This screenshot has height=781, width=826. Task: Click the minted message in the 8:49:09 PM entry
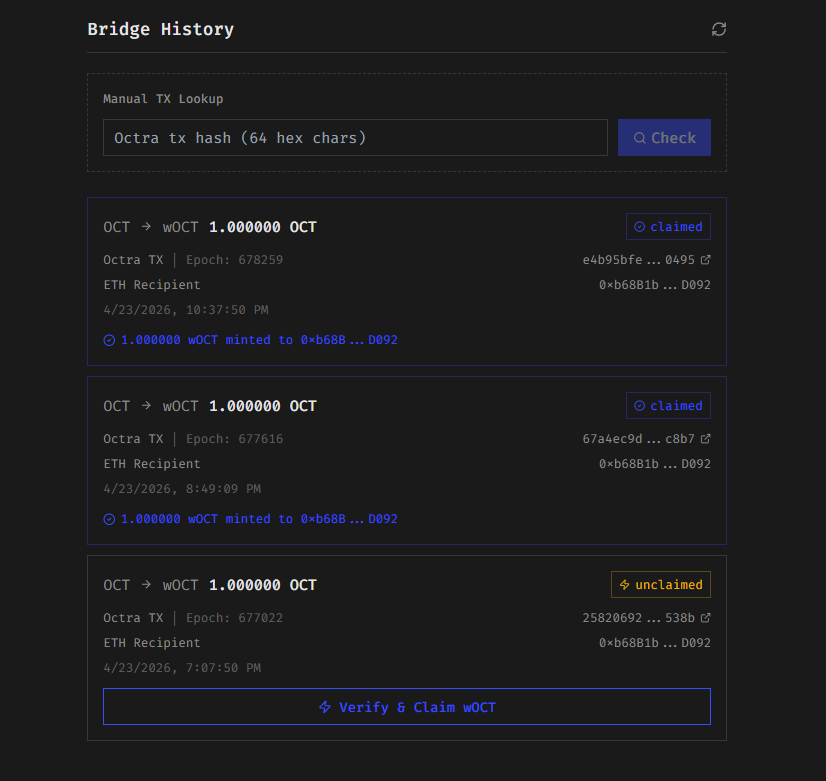click(x=250, y=519)
